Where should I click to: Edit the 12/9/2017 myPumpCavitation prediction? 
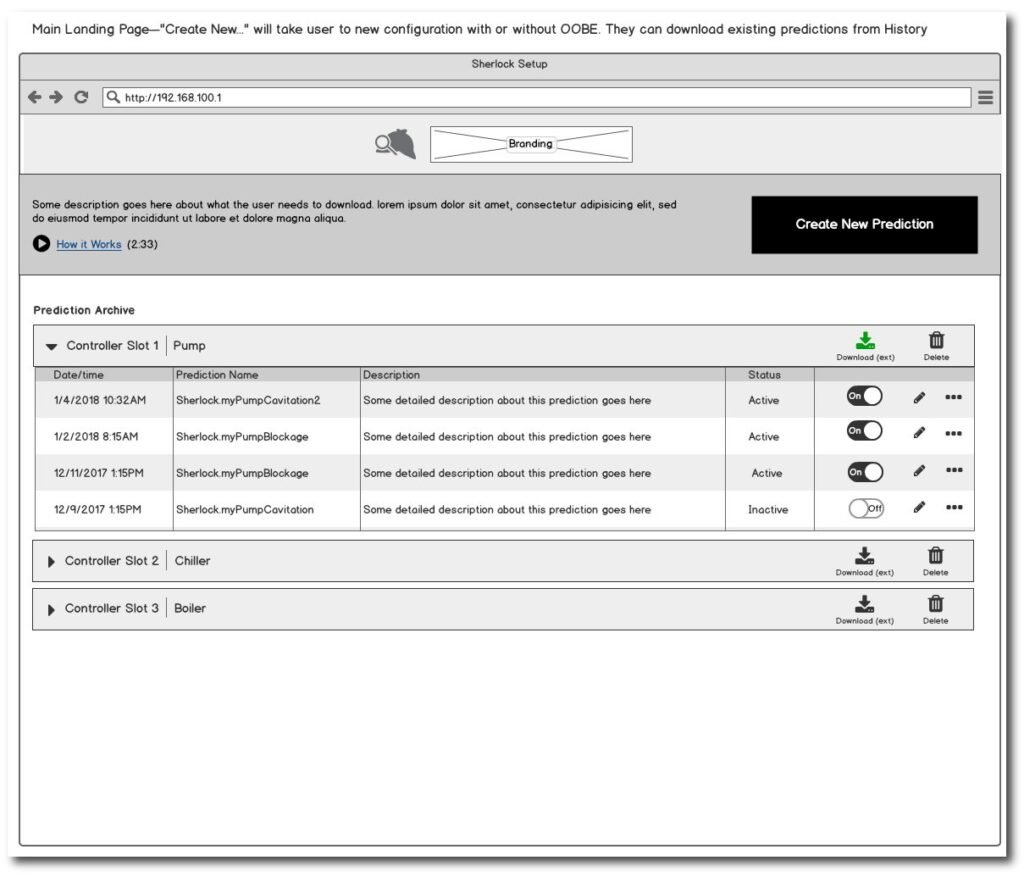click(x=919, y=507)
